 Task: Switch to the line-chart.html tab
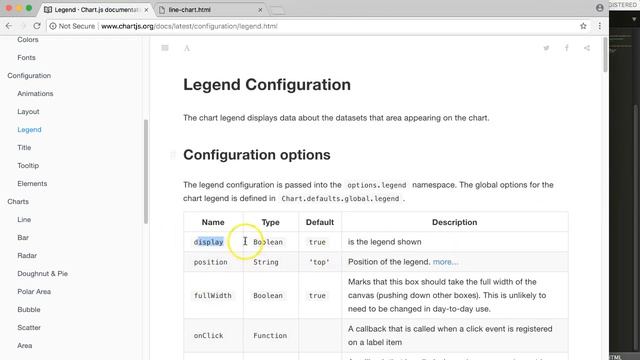[x=210, y=9]
